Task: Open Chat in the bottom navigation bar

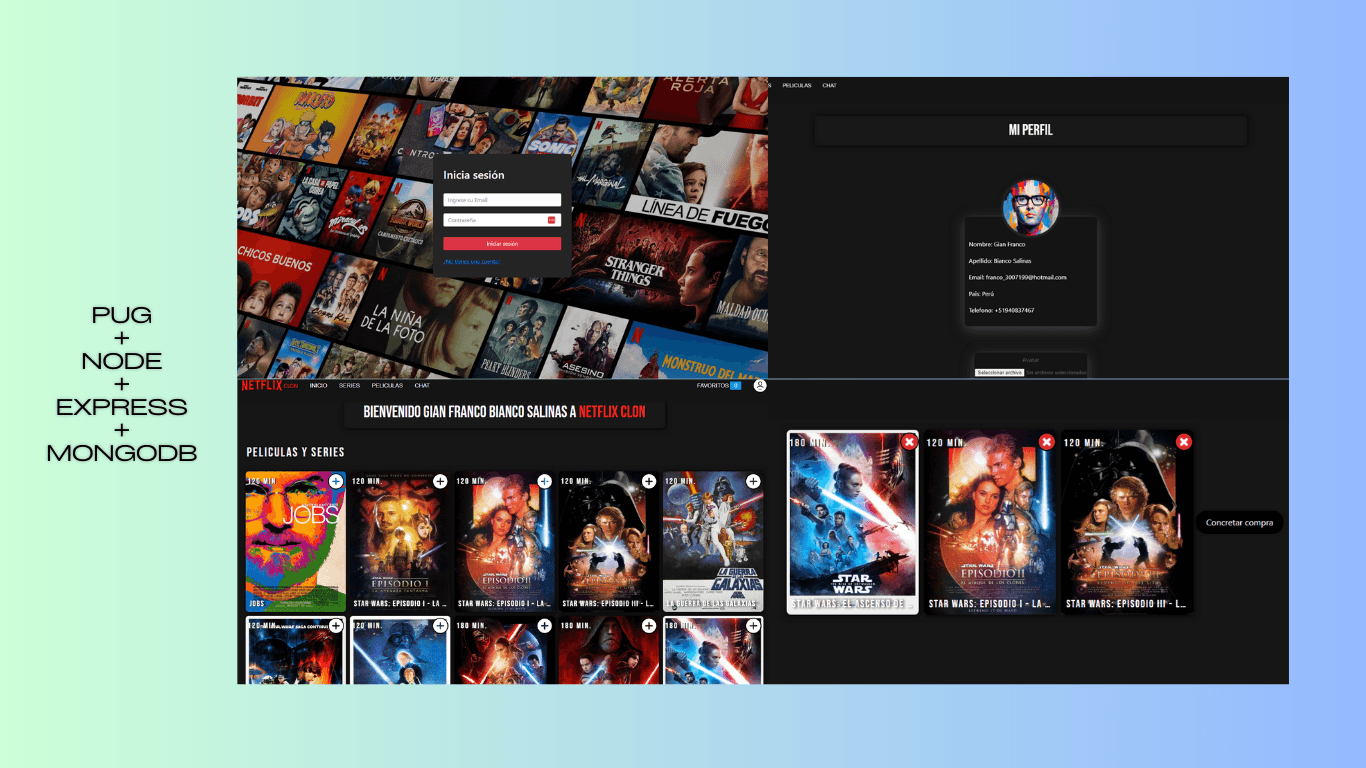Action: point(422,385)
